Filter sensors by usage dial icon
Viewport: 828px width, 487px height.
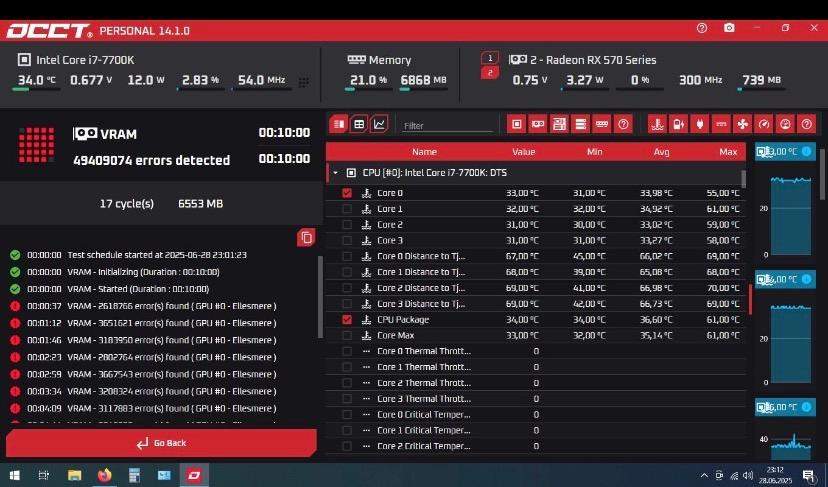(785, 124)
